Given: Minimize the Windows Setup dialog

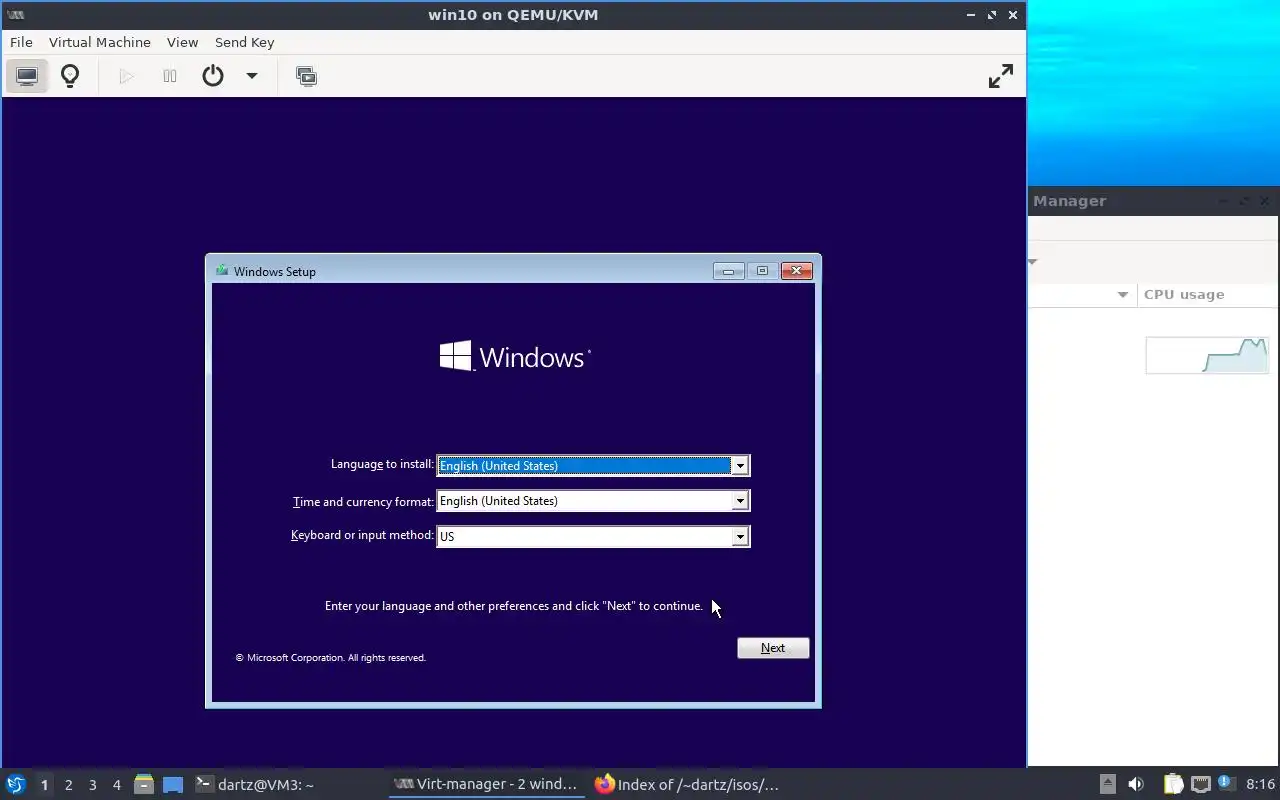Looking at the screenshot, I should coord(728,271).
